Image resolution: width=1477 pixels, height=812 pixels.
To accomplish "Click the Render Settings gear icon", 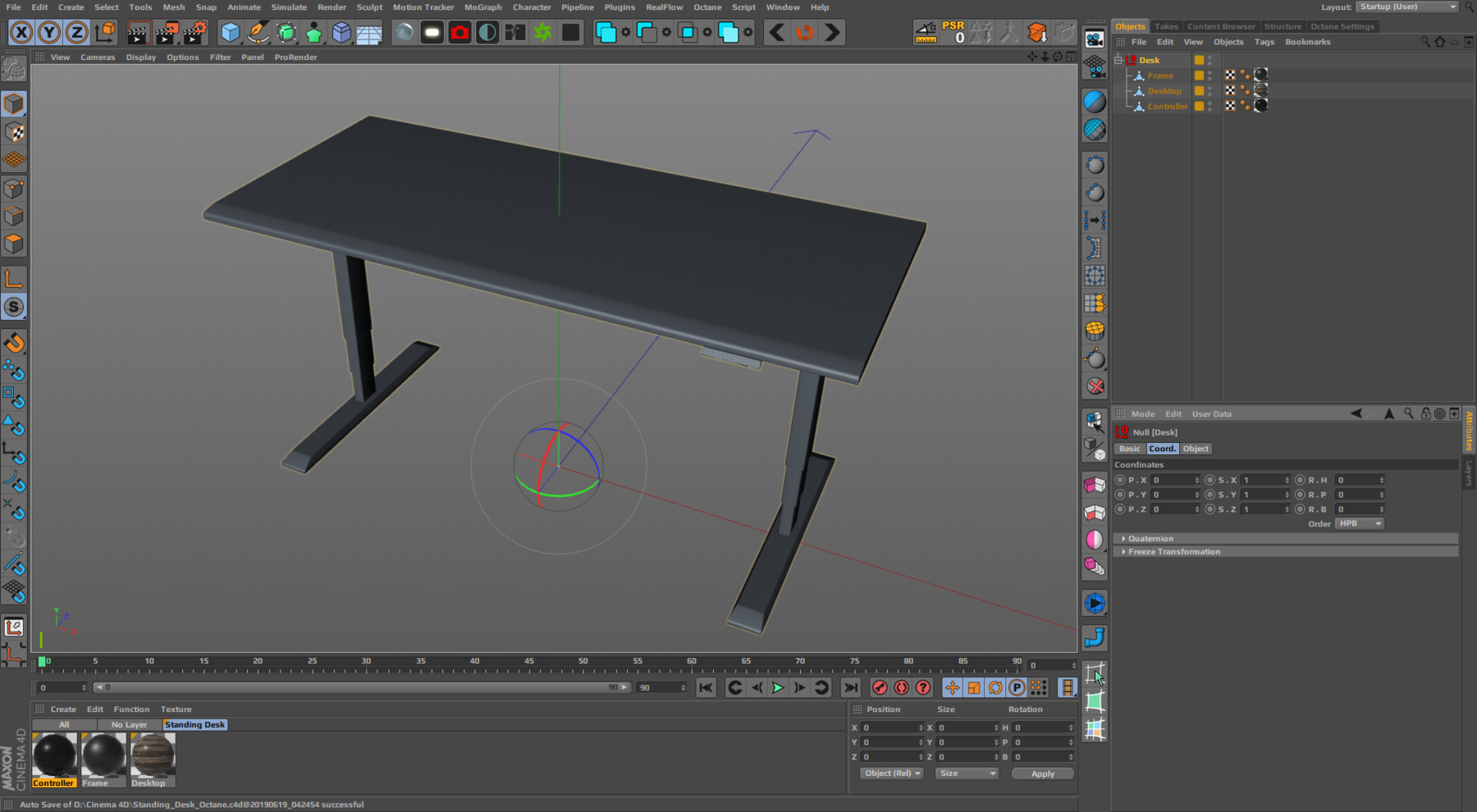I will (x=195, y=32).
